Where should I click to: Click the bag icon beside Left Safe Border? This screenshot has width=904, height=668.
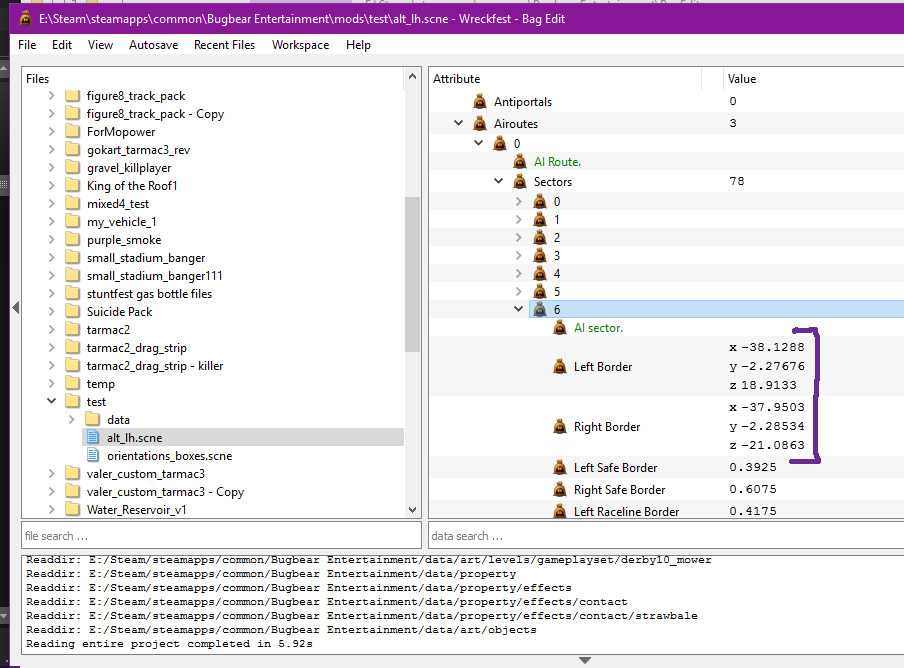(560, 467)
